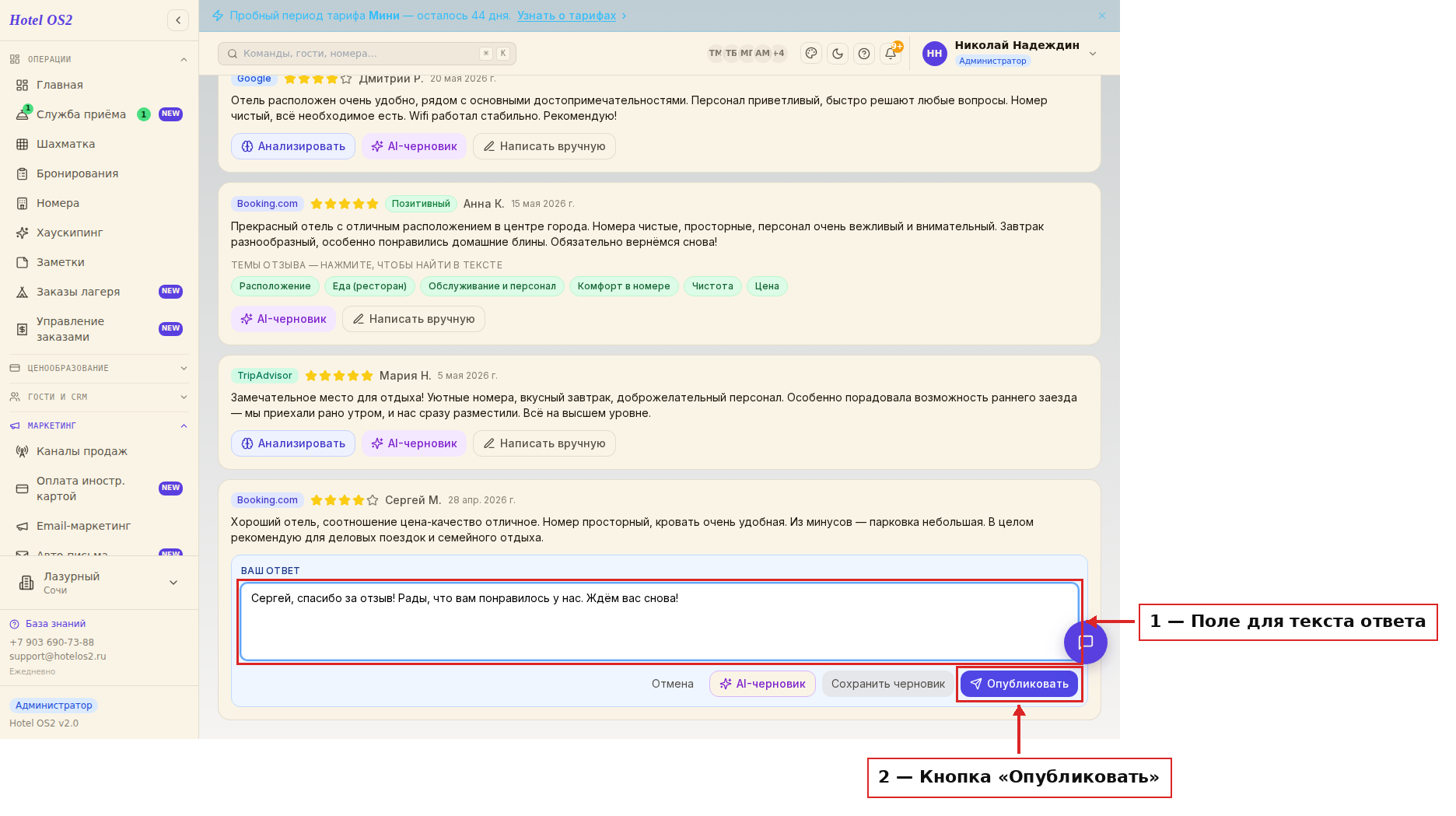1456x816 pixels.
Task: Generate AI-черновик for Анна К. review
Action: (x=283, y=319)
